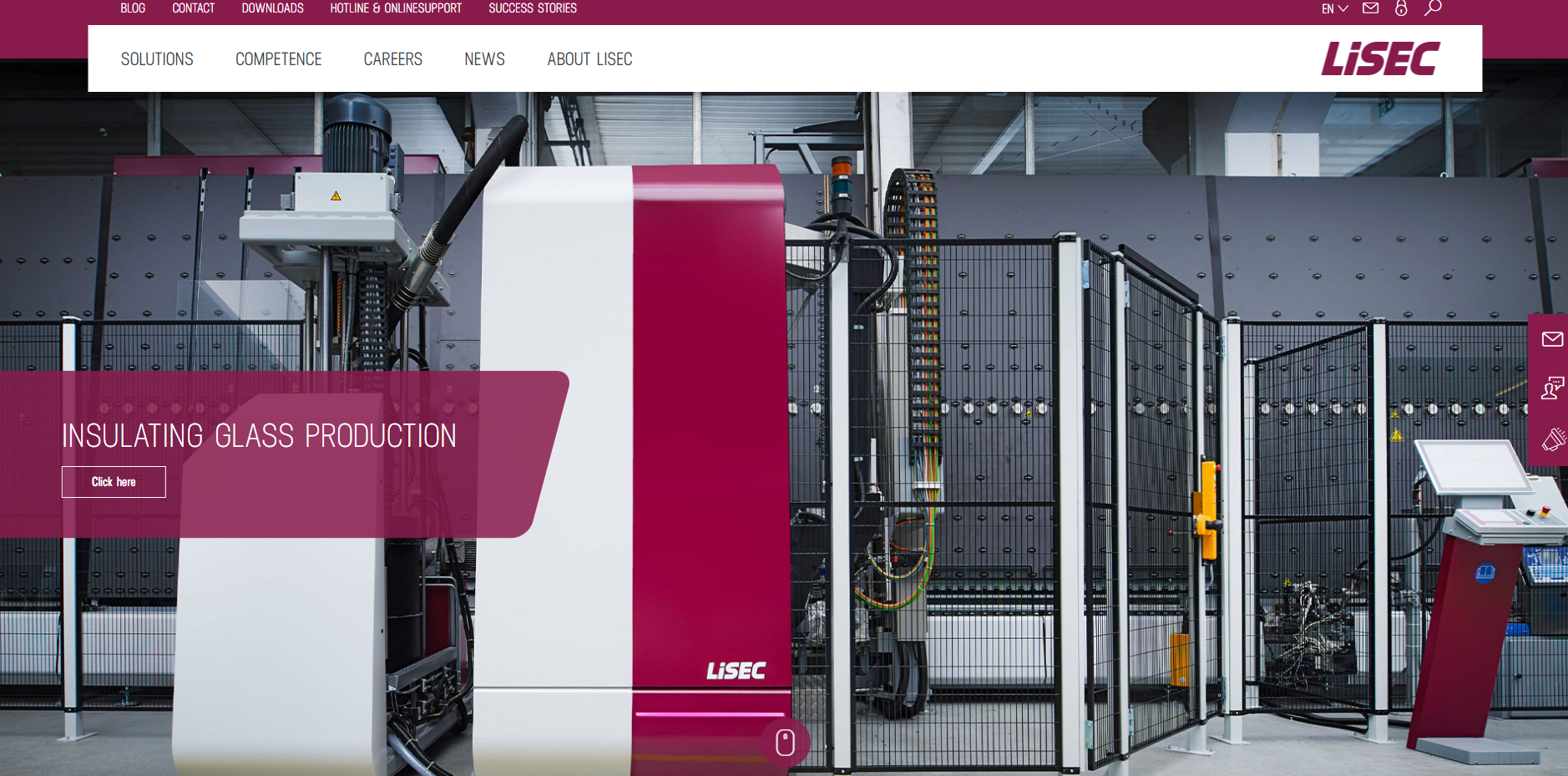Open the Contact link in top bar
The height and width of the screenshot is (776, 1568).
tap(193, 8)
